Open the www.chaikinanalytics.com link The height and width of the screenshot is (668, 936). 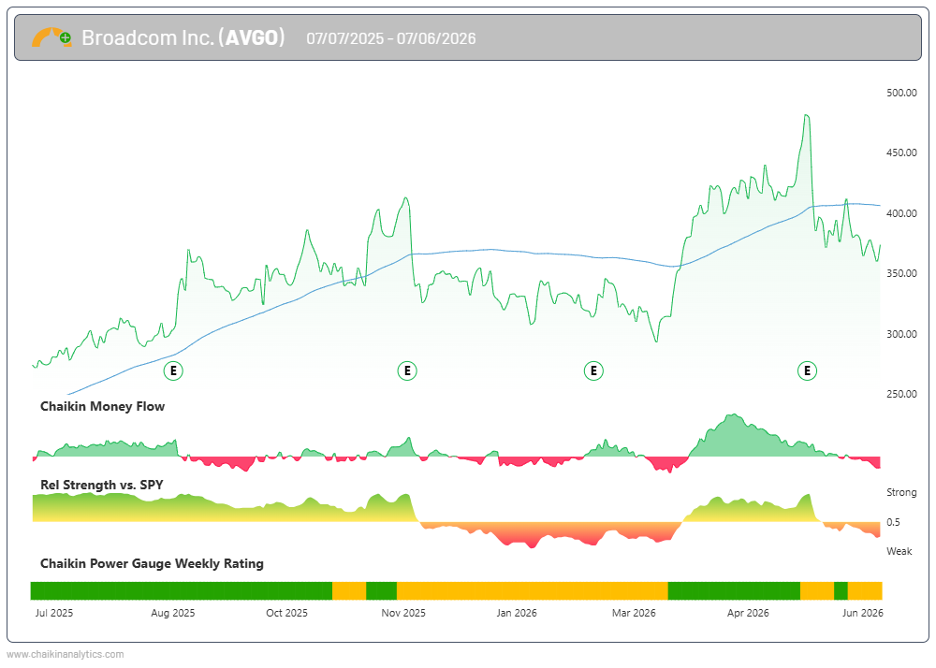pos(65,654)
